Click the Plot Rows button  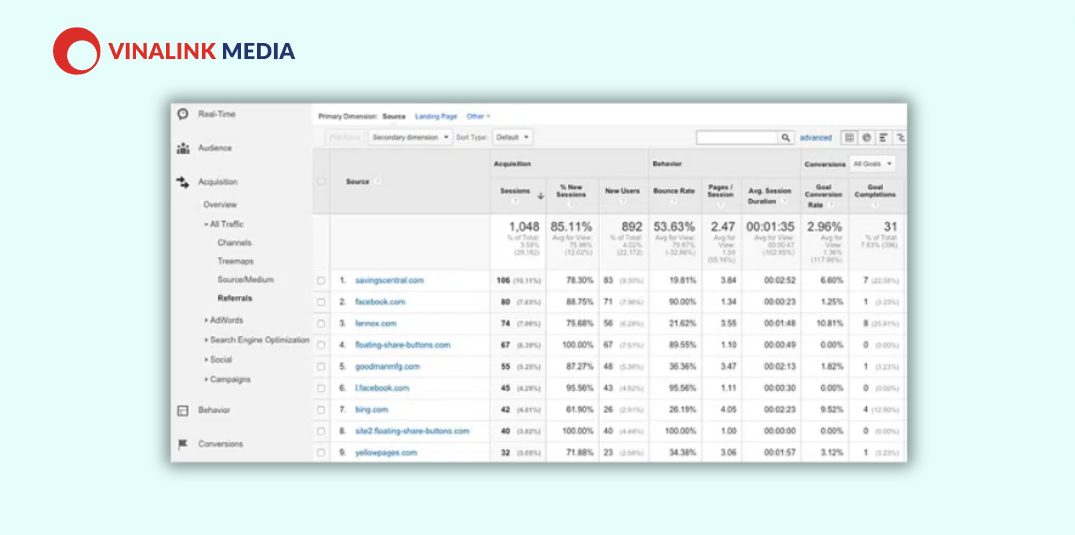(344, 137)
